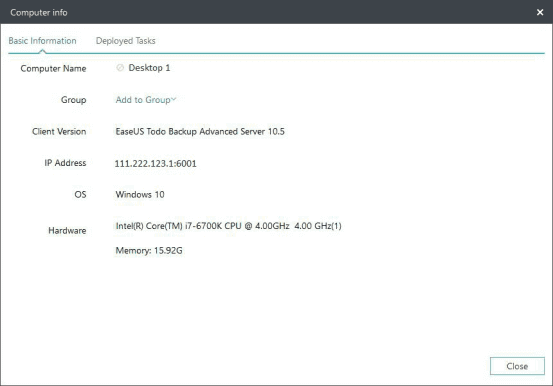Select the Basic Information tab
The width and height of the screenshot is (553, 386).
[42, 41]
